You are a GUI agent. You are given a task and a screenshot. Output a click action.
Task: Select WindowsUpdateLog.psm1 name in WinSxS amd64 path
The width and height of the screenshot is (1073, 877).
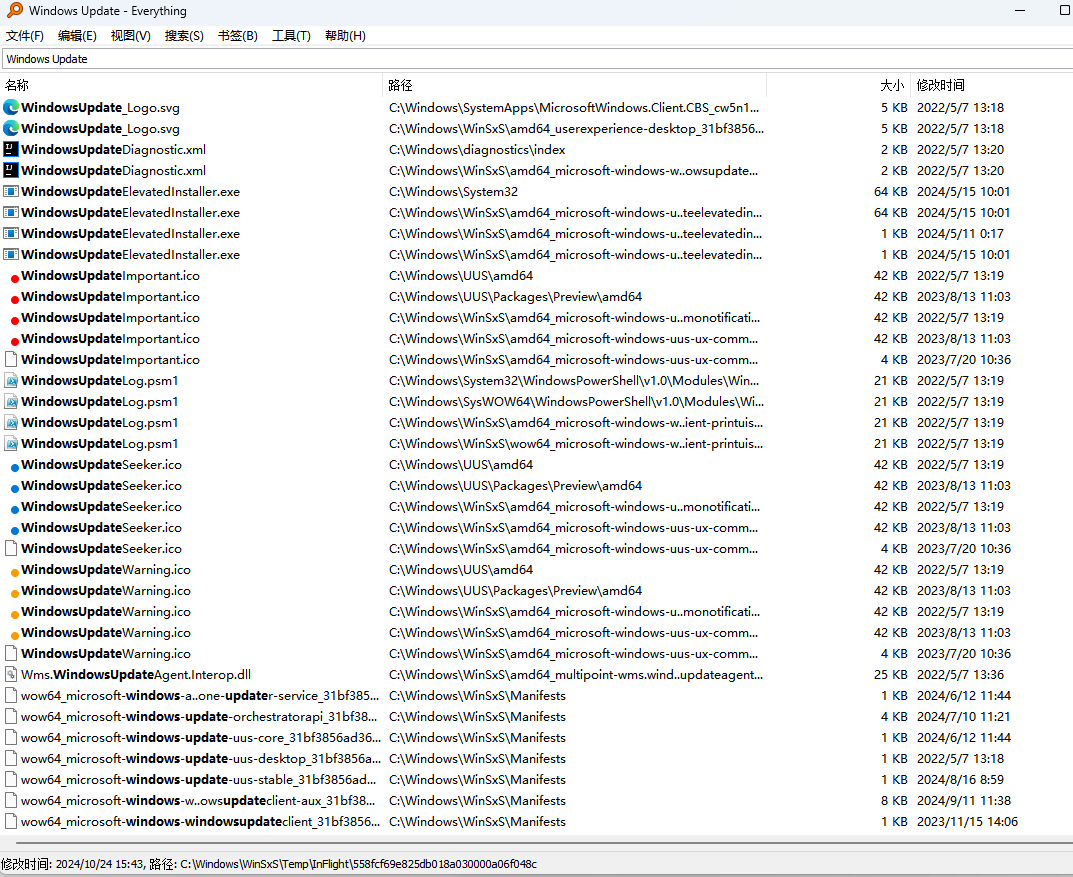(99, 423)
